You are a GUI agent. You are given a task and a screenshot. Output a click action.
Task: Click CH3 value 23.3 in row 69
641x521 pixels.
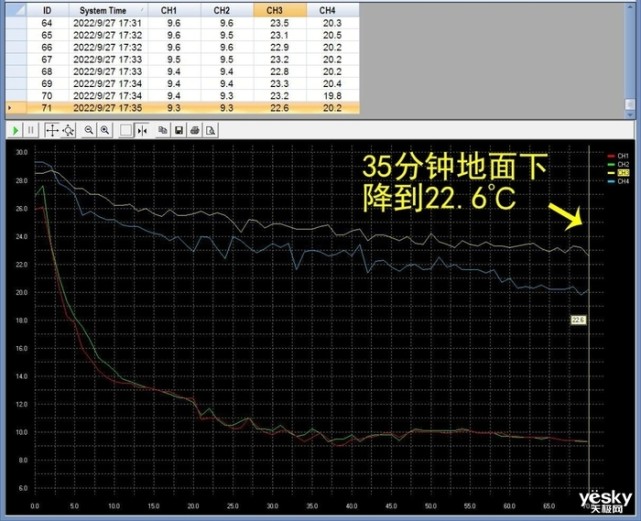(280, 83)
